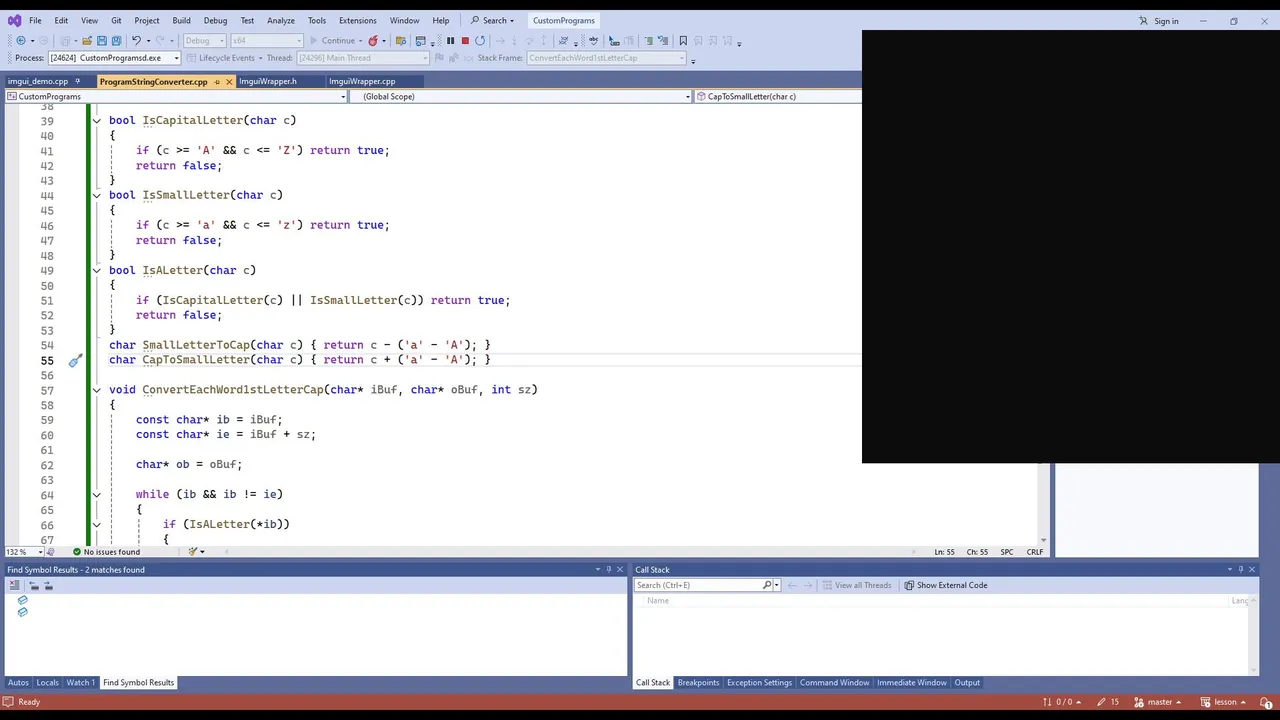The image size is (1280, 720).
Task: Click the Open File folder icon
Action: 87,41
